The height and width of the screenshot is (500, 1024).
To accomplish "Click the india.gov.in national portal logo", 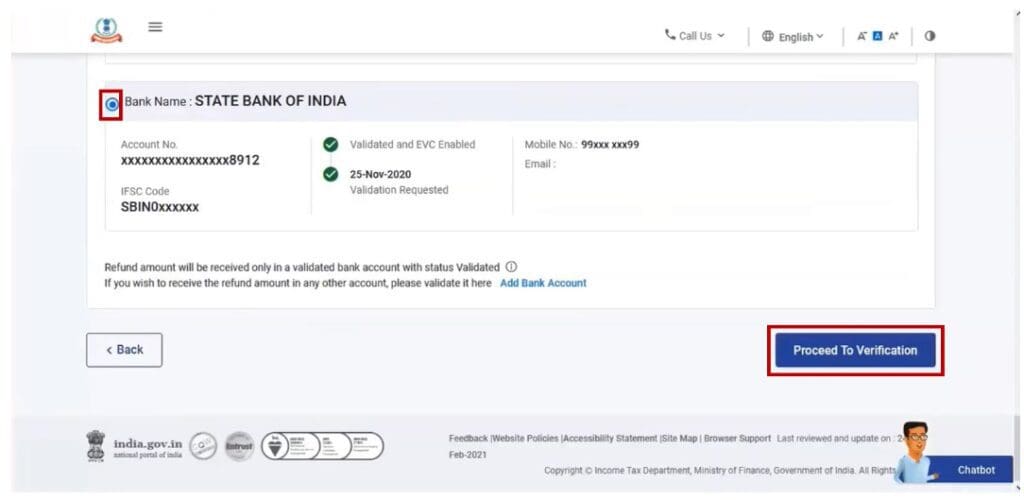I will [135, 446].
